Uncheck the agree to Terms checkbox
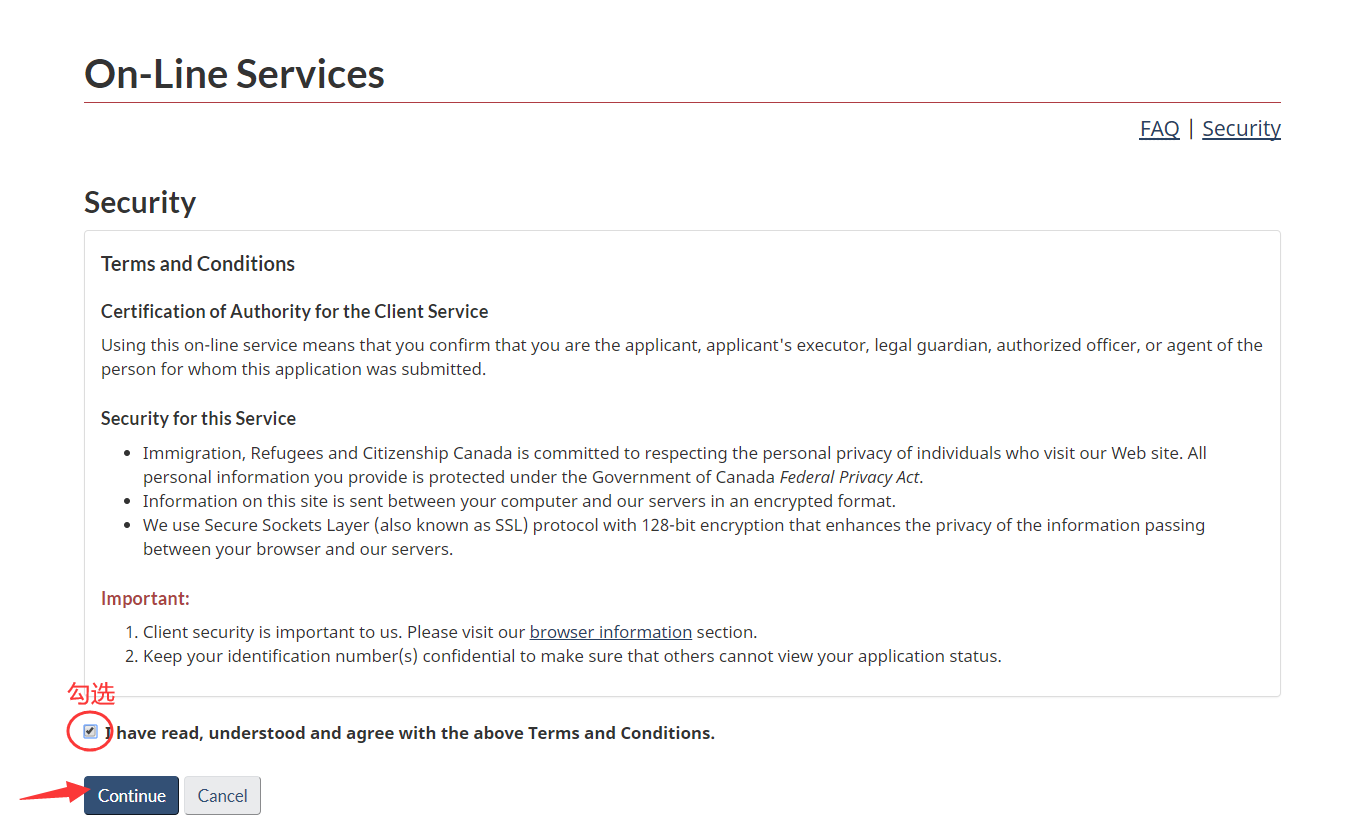 pyautogui.click(x=91, y=732)
